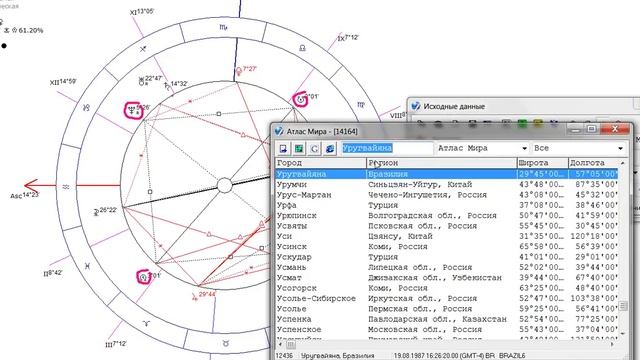Select the Uranus glyph at 22°47' on chart
Screen dimensions: 640x360
click(x=141, y=81)
